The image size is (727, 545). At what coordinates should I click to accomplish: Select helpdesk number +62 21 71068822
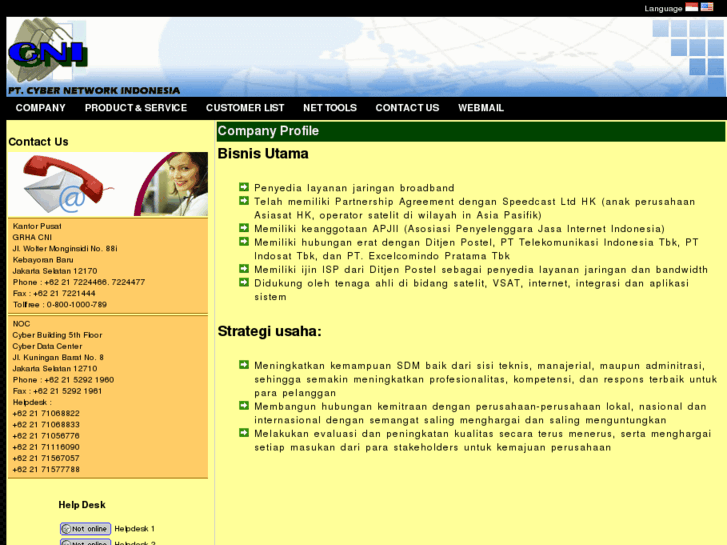(x=46, y=413)
